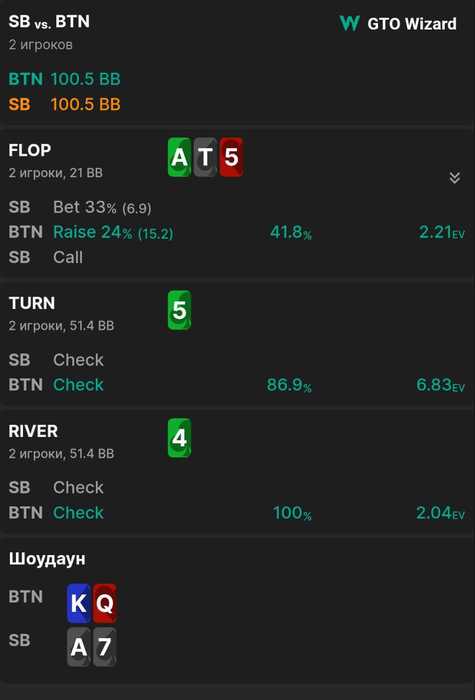Open BTN Raise 24% flop action
This screenshot has height=700, width=475.
(x=113, y=232)
